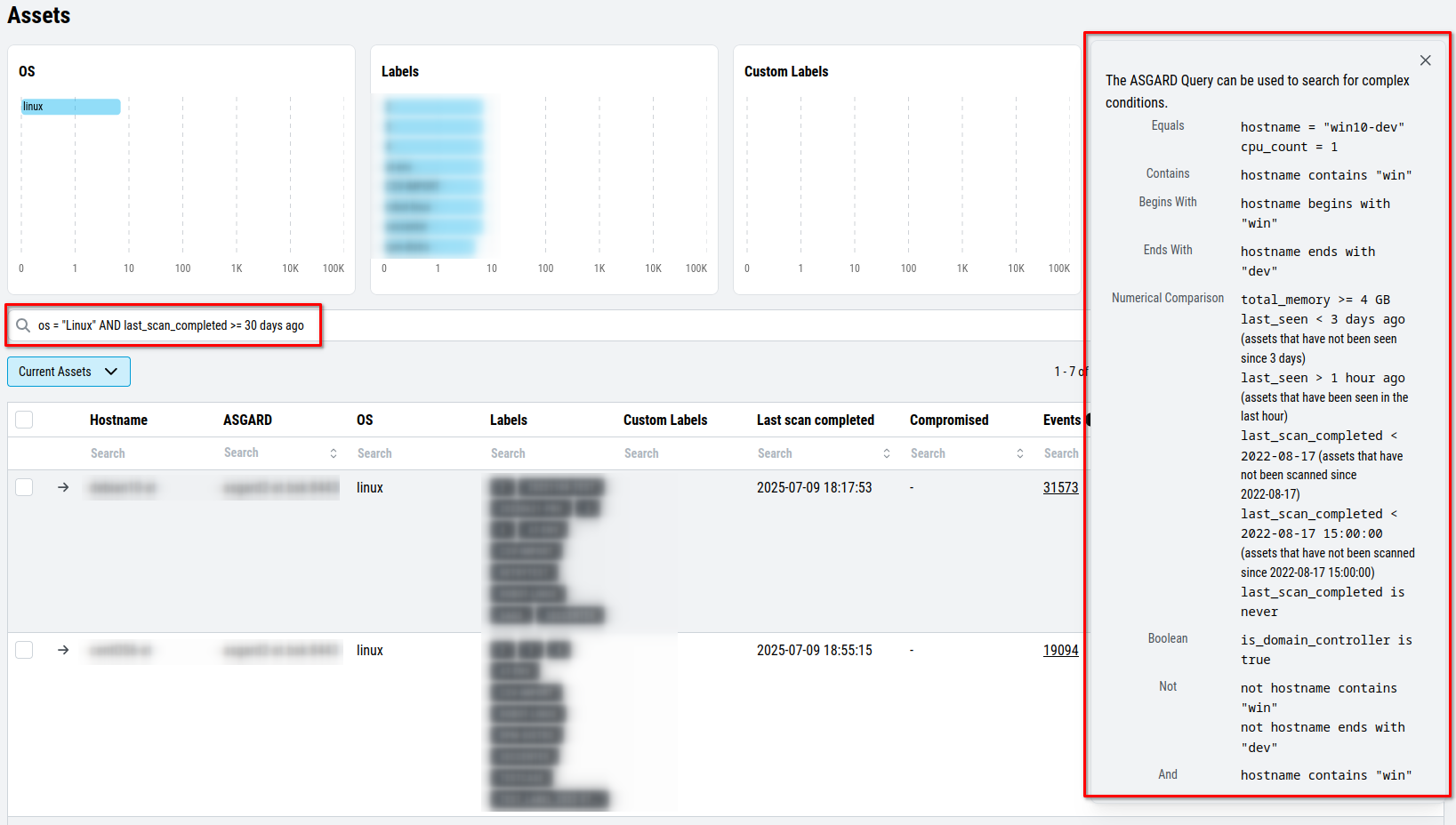
Task: Sort by Labels column header
Action: [x=509, y=420]
